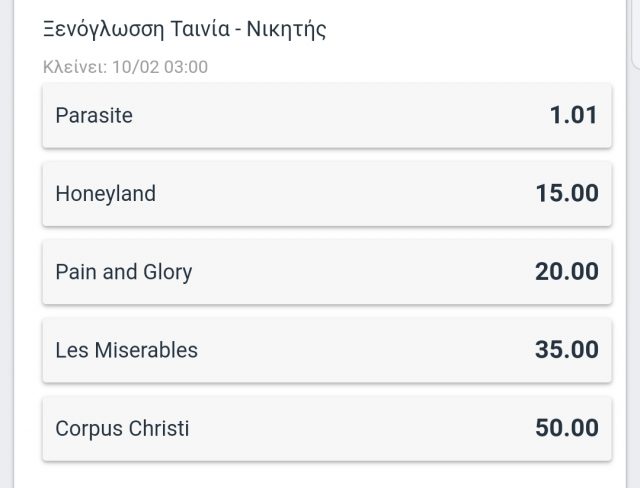640x488 pixels.
Task: Select the Parasite winner bet
Action: coord(327,115)
